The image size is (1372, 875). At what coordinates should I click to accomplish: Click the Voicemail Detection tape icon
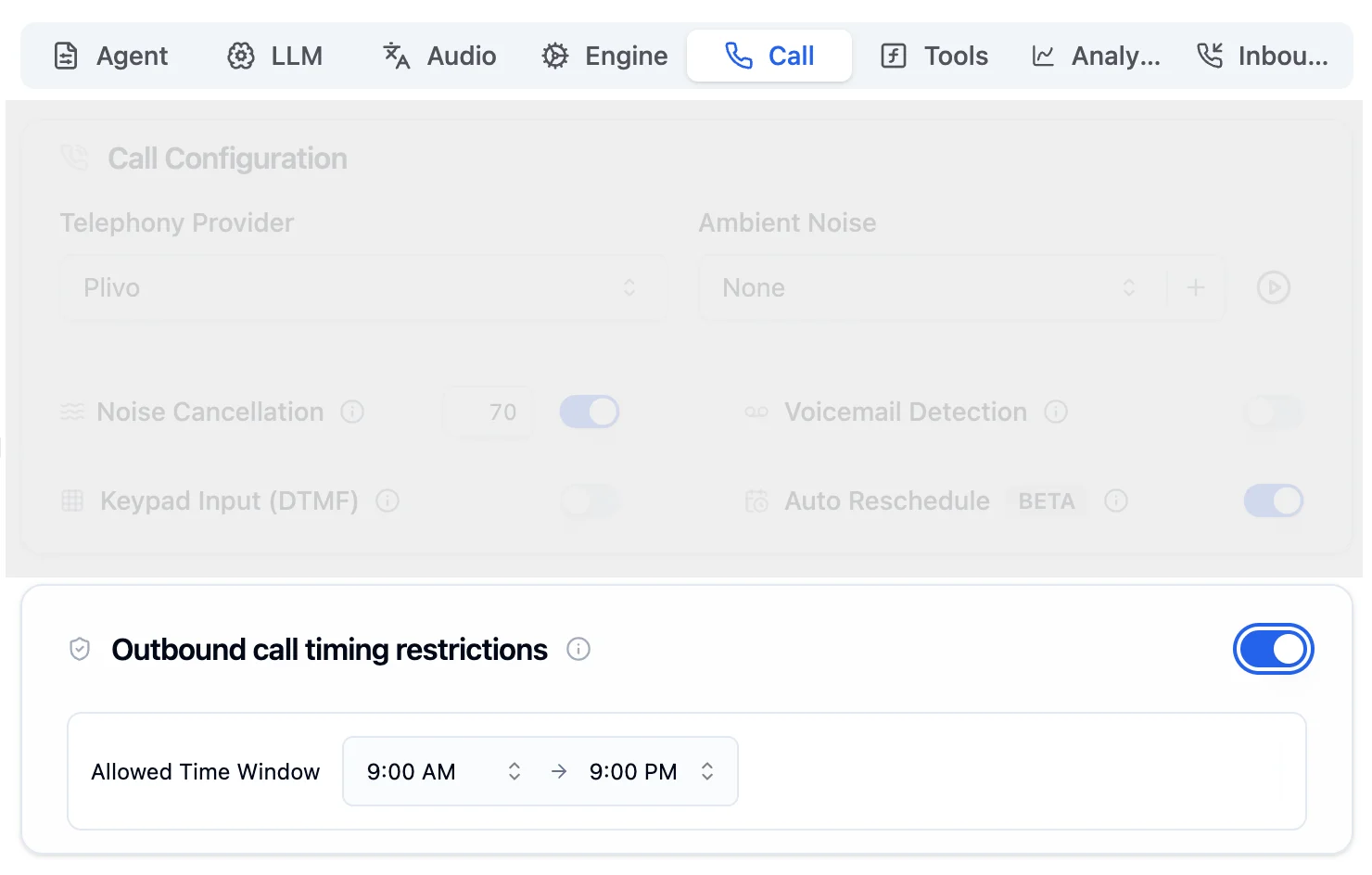click(x=756, y=412)
